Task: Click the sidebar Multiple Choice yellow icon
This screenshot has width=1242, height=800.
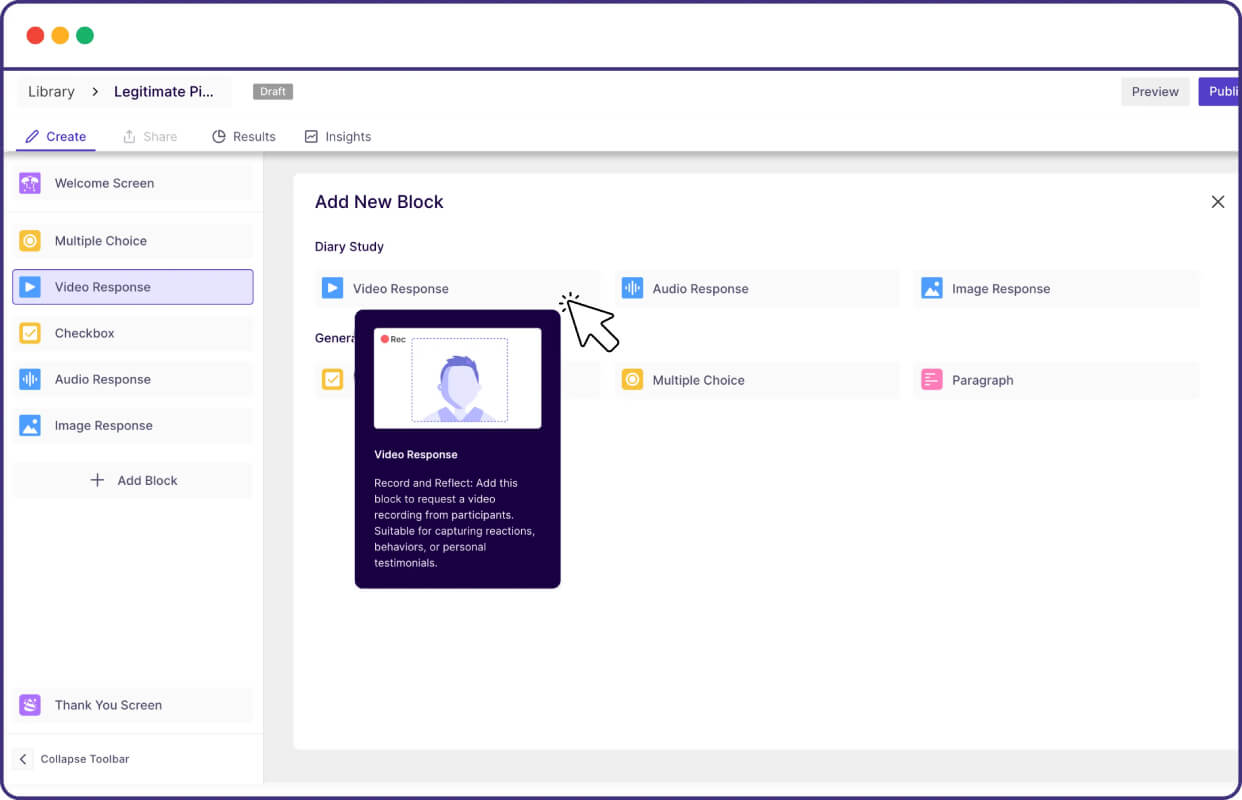Action: pos(30,241)
